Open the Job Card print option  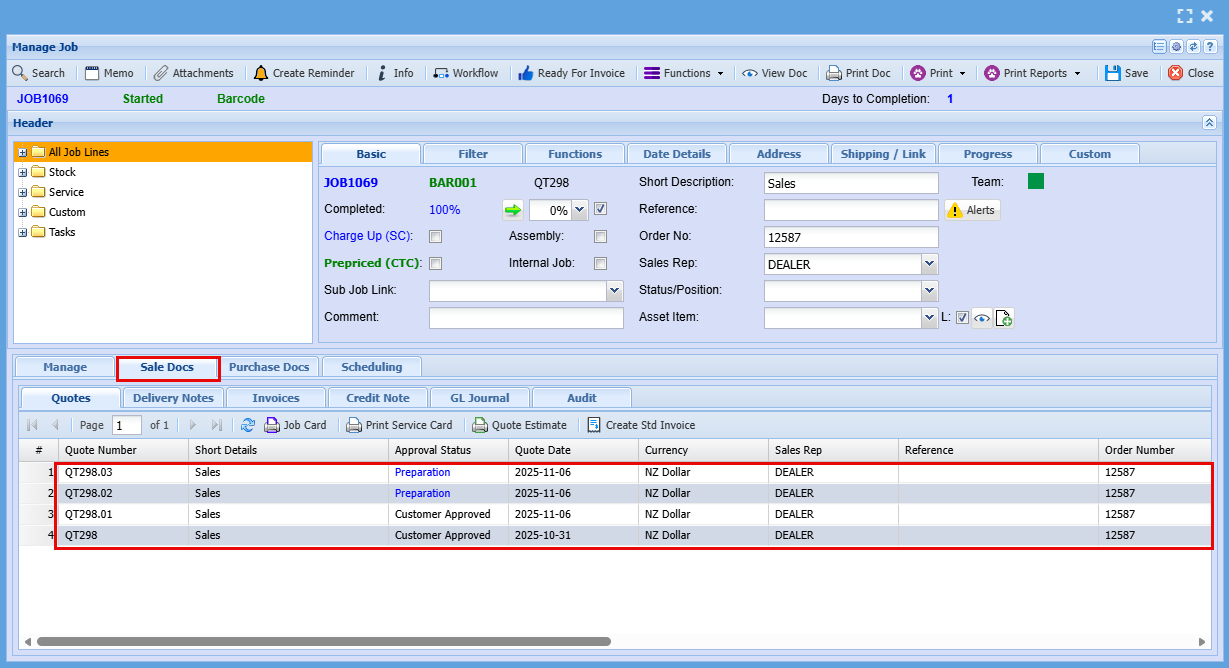tap(296, 425)
